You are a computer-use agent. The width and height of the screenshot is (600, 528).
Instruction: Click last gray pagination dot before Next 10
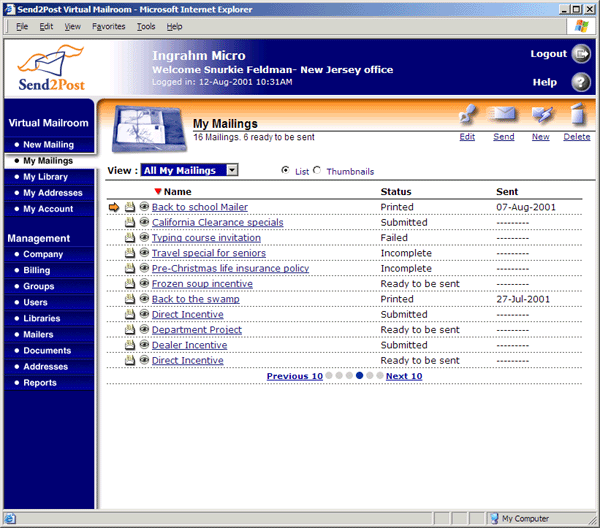[x=380, y=375]
